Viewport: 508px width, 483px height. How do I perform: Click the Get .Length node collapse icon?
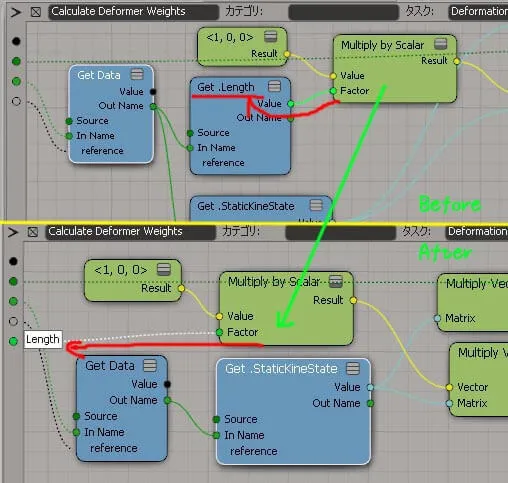point(274,87)
